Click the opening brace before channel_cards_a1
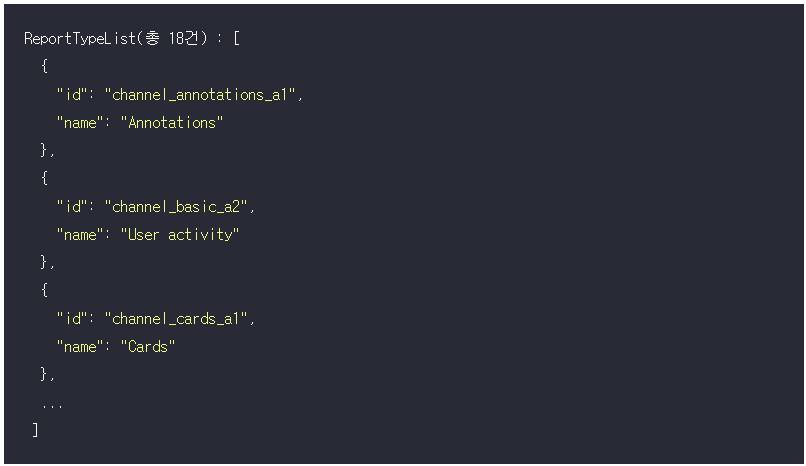 point(44,290)
